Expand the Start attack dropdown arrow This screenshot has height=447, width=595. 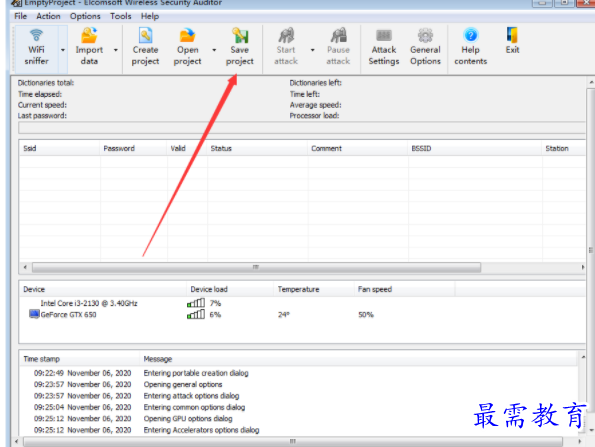tap(313, 50)
